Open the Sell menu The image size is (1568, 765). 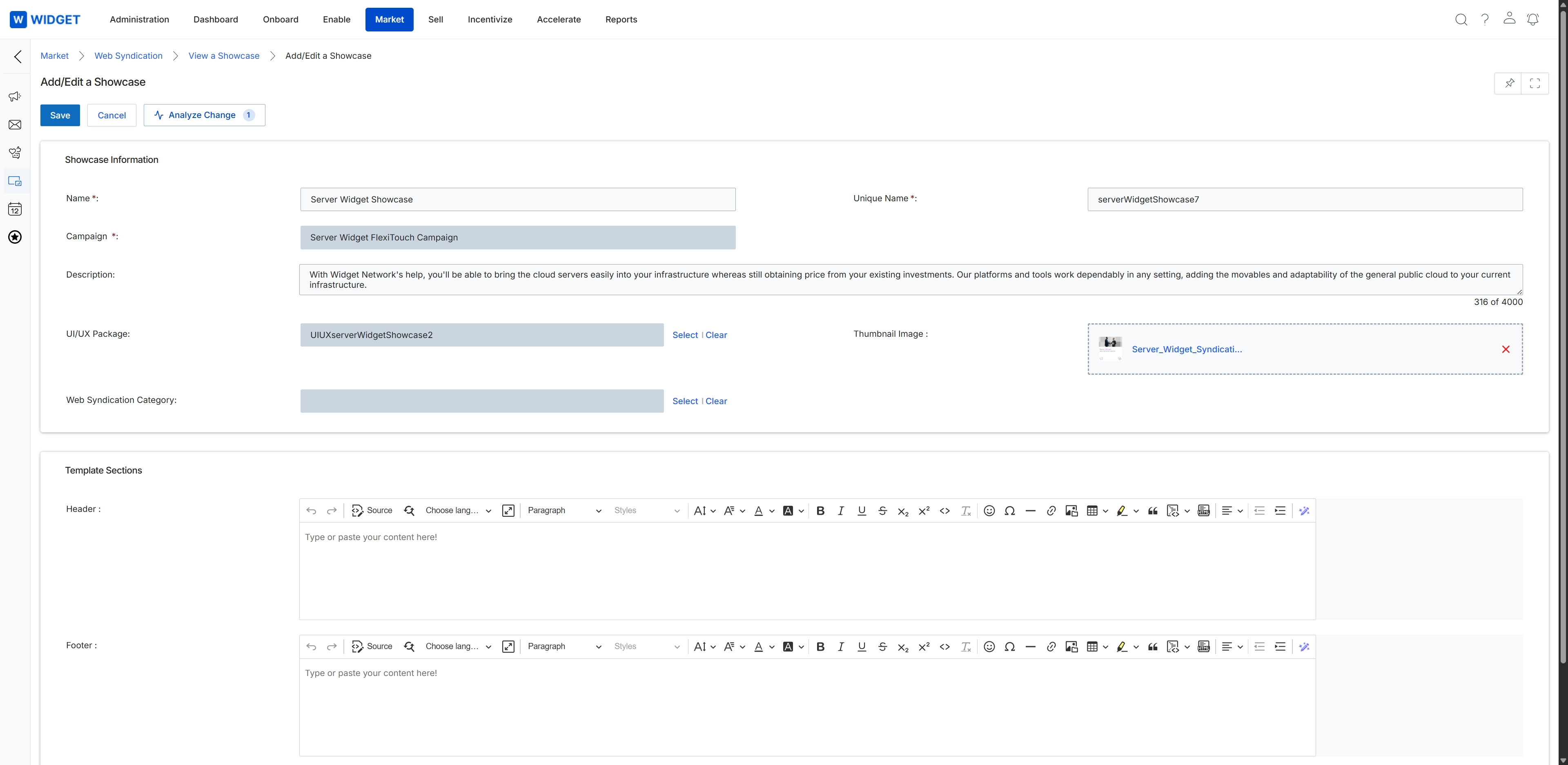coord(435,20)
